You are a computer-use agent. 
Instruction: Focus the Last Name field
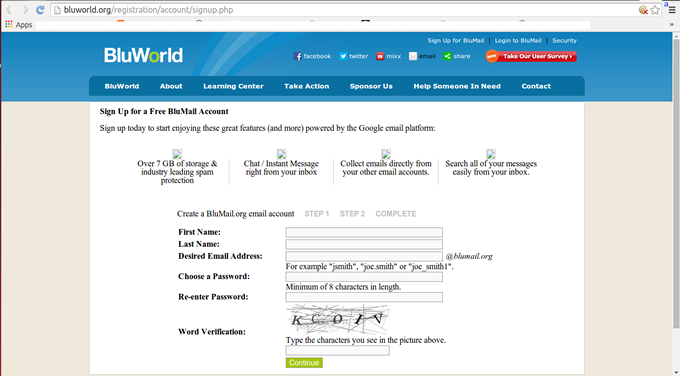click(x=364, y=244)
